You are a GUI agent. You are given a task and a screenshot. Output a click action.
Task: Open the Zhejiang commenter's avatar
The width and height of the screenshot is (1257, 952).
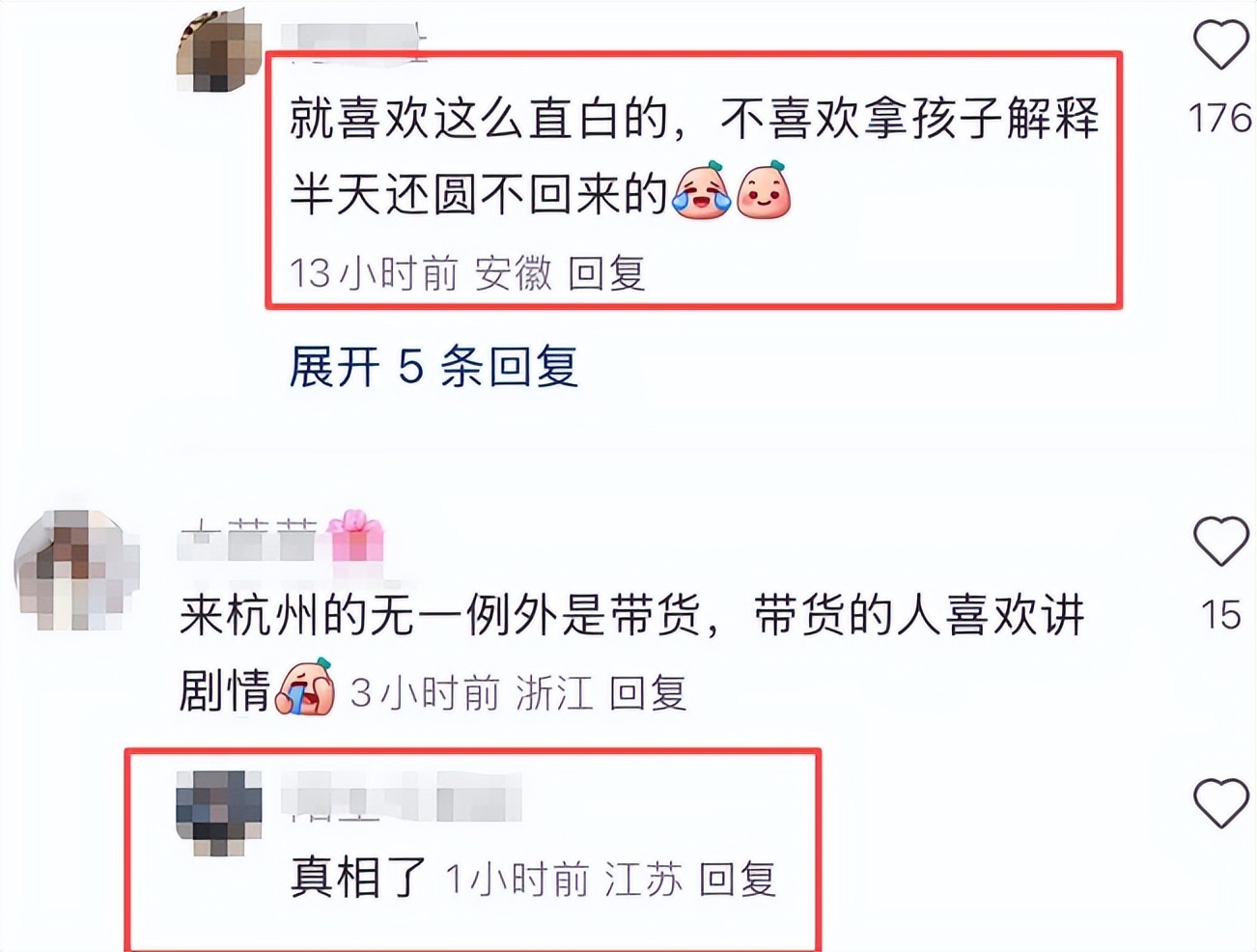(x=77, y=569)
